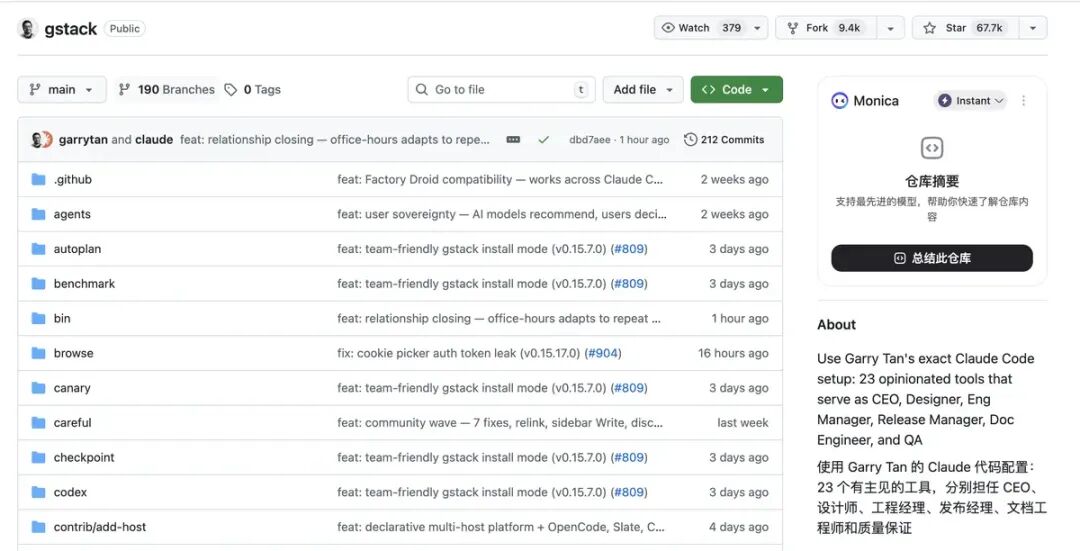The height and width of the screenshot is (551, 1080).
Task: Open the main branch selector
Action: click(61, 90)
